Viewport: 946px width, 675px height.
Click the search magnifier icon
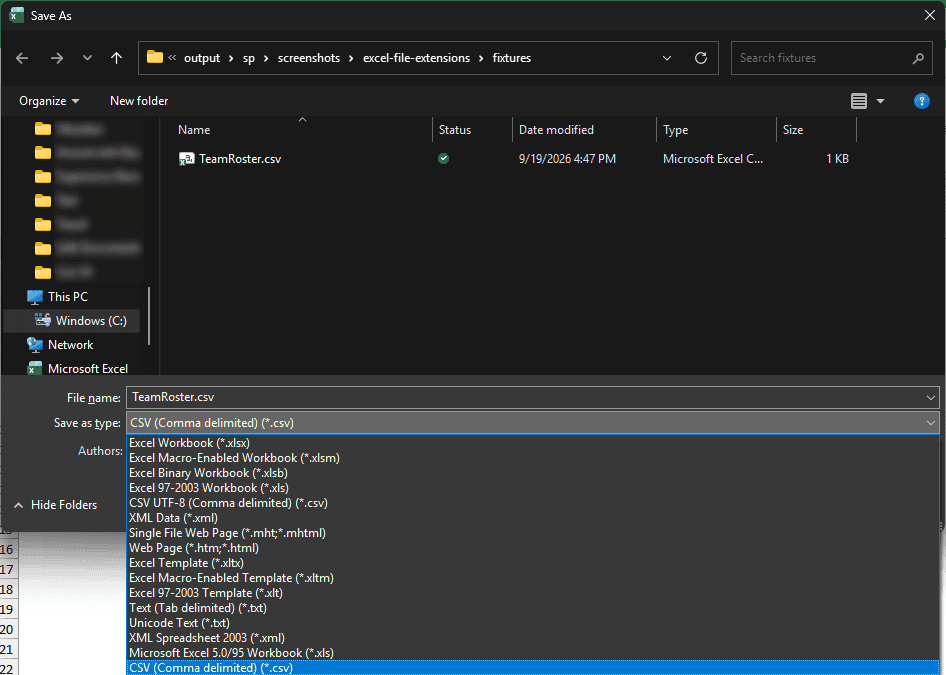click(x=918, y=58)
